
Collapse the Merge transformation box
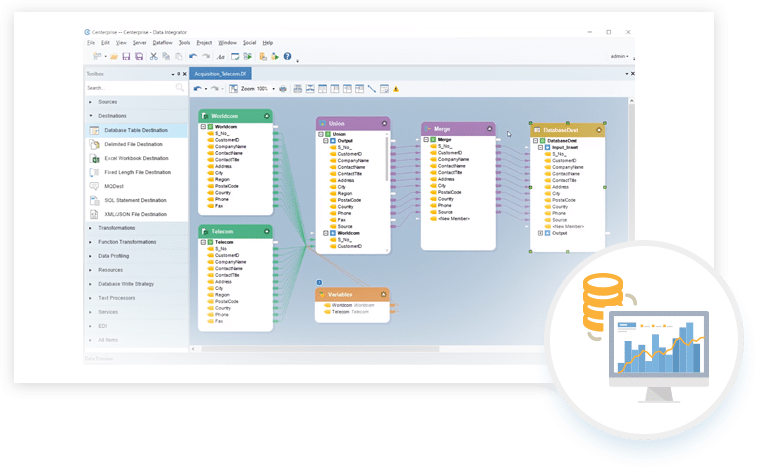[490, 129]
